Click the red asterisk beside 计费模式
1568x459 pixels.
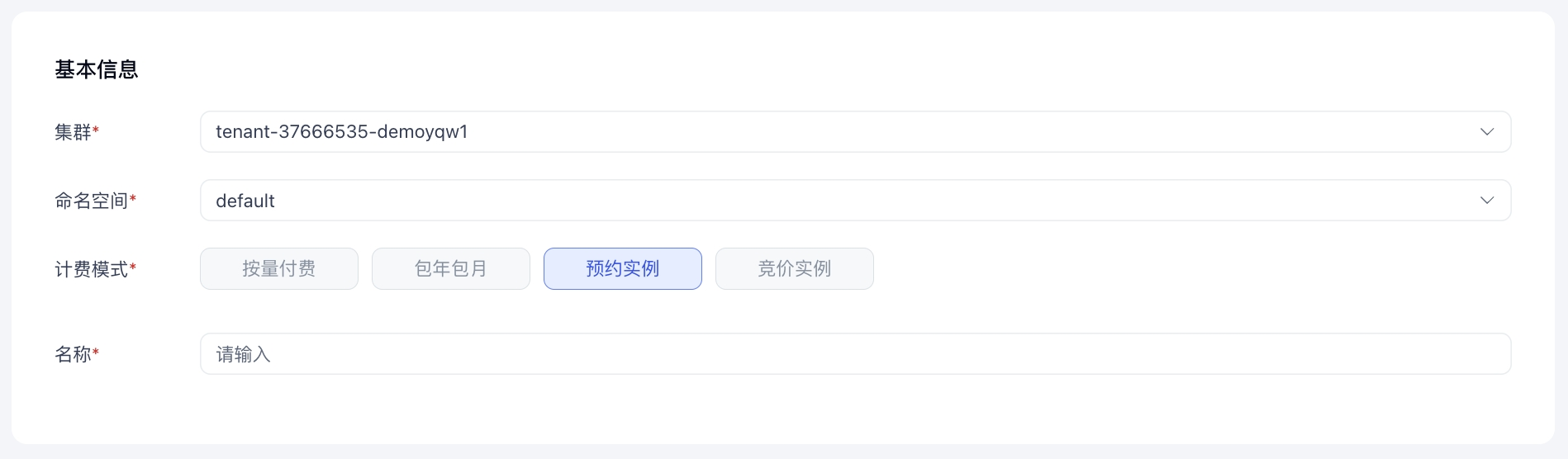[133, 267]
